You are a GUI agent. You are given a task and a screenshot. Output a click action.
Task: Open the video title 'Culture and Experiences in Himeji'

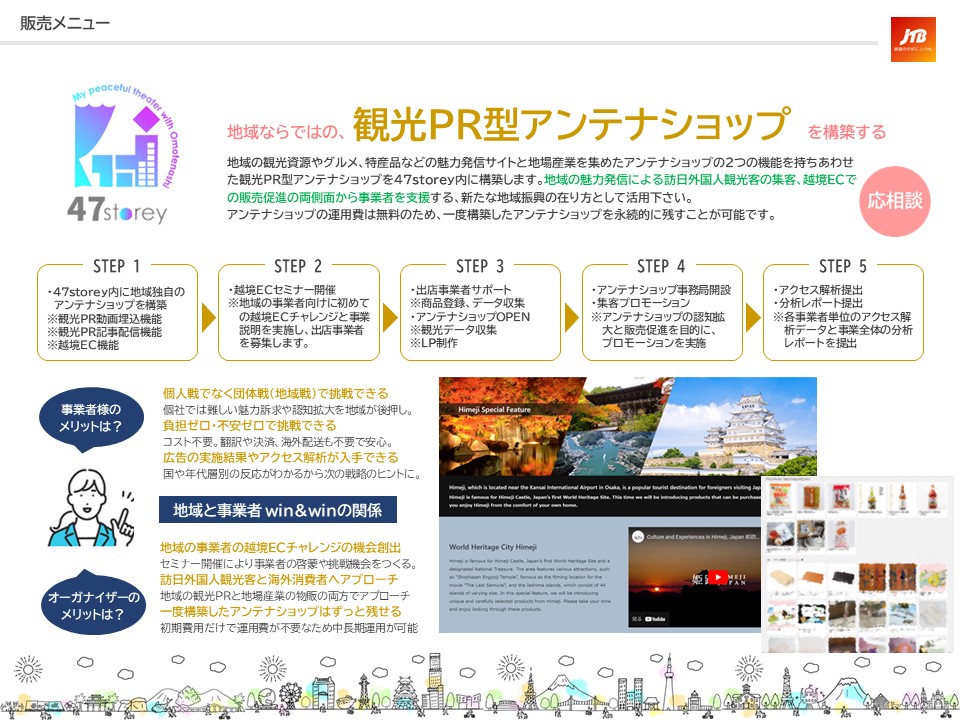tap(703, 537)
